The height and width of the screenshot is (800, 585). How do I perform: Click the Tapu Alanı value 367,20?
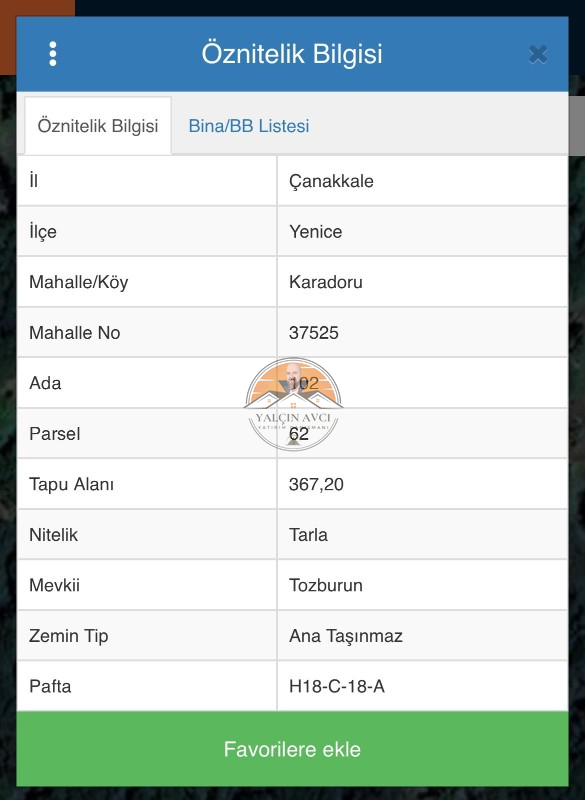click(316, 484)
